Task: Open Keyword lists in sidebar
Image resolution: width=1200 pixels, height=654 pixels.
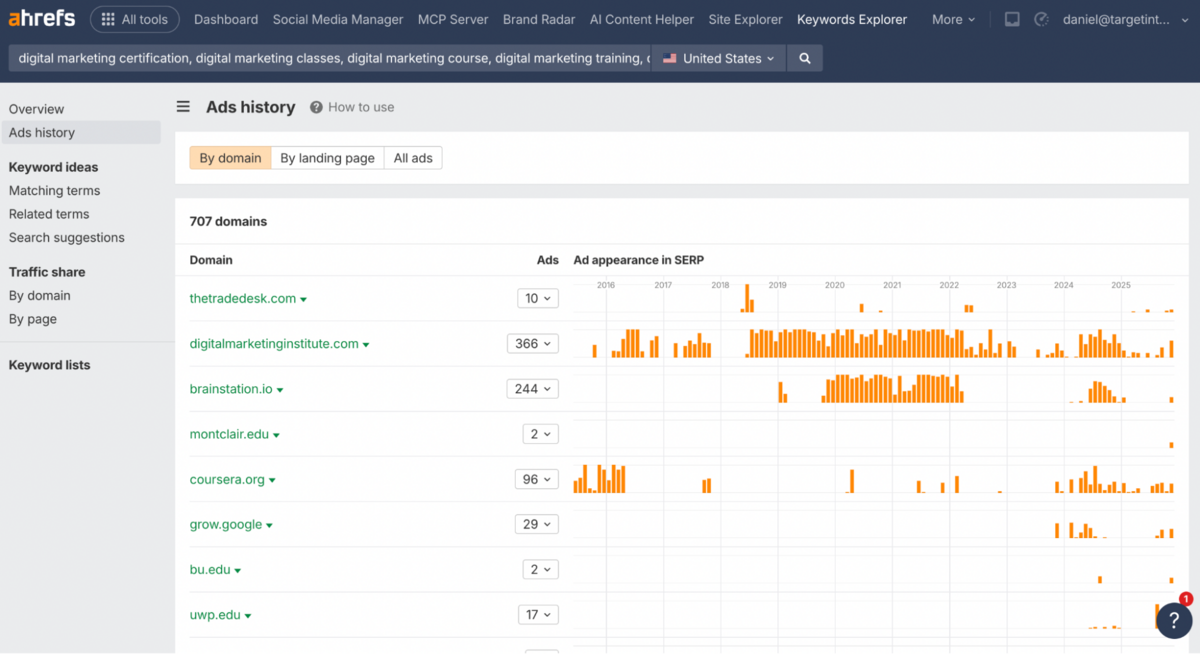Action: tap(49, 365)
